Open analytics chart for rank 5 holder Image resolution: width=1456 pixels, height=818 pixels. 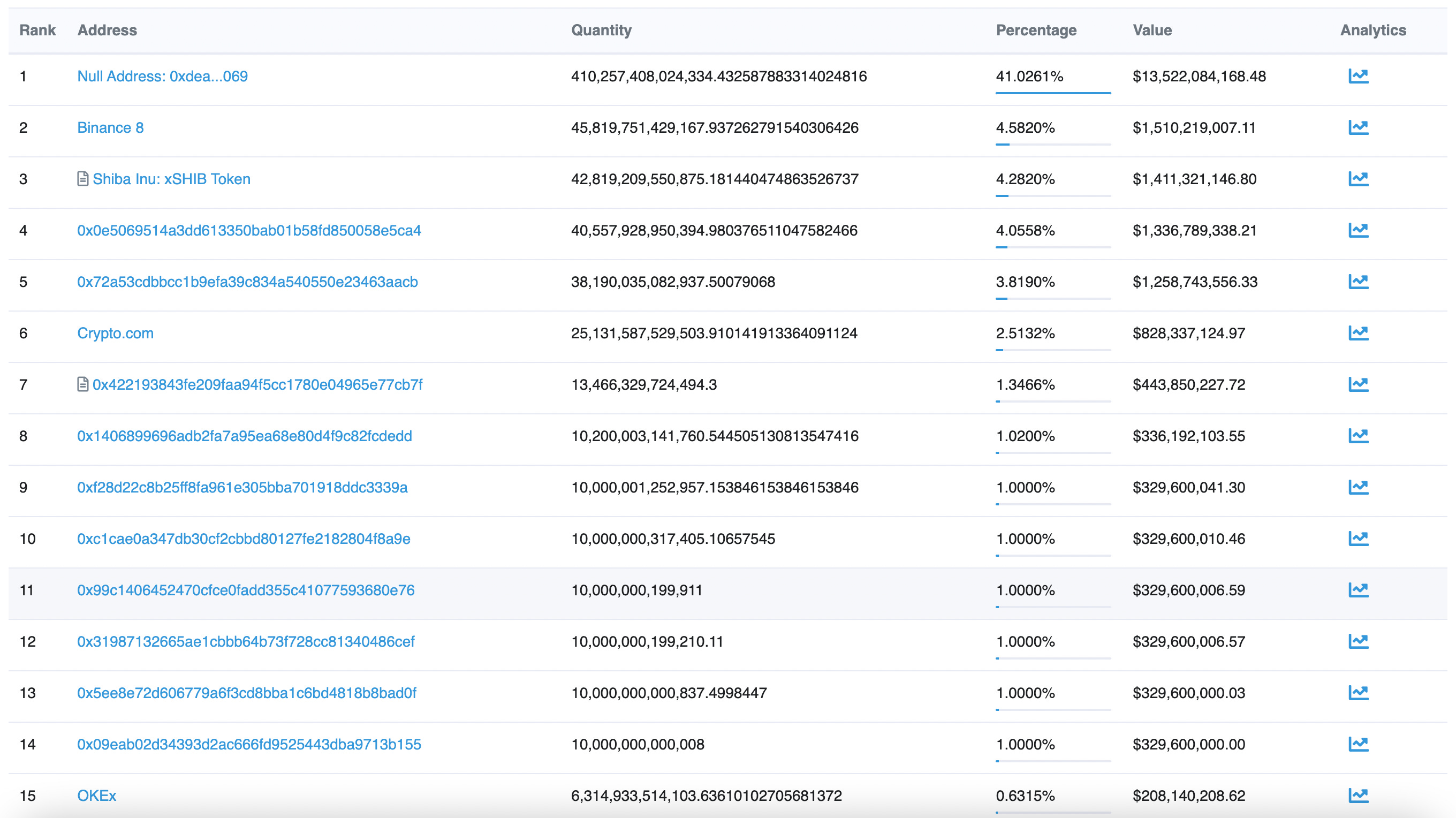(1358, 282)
